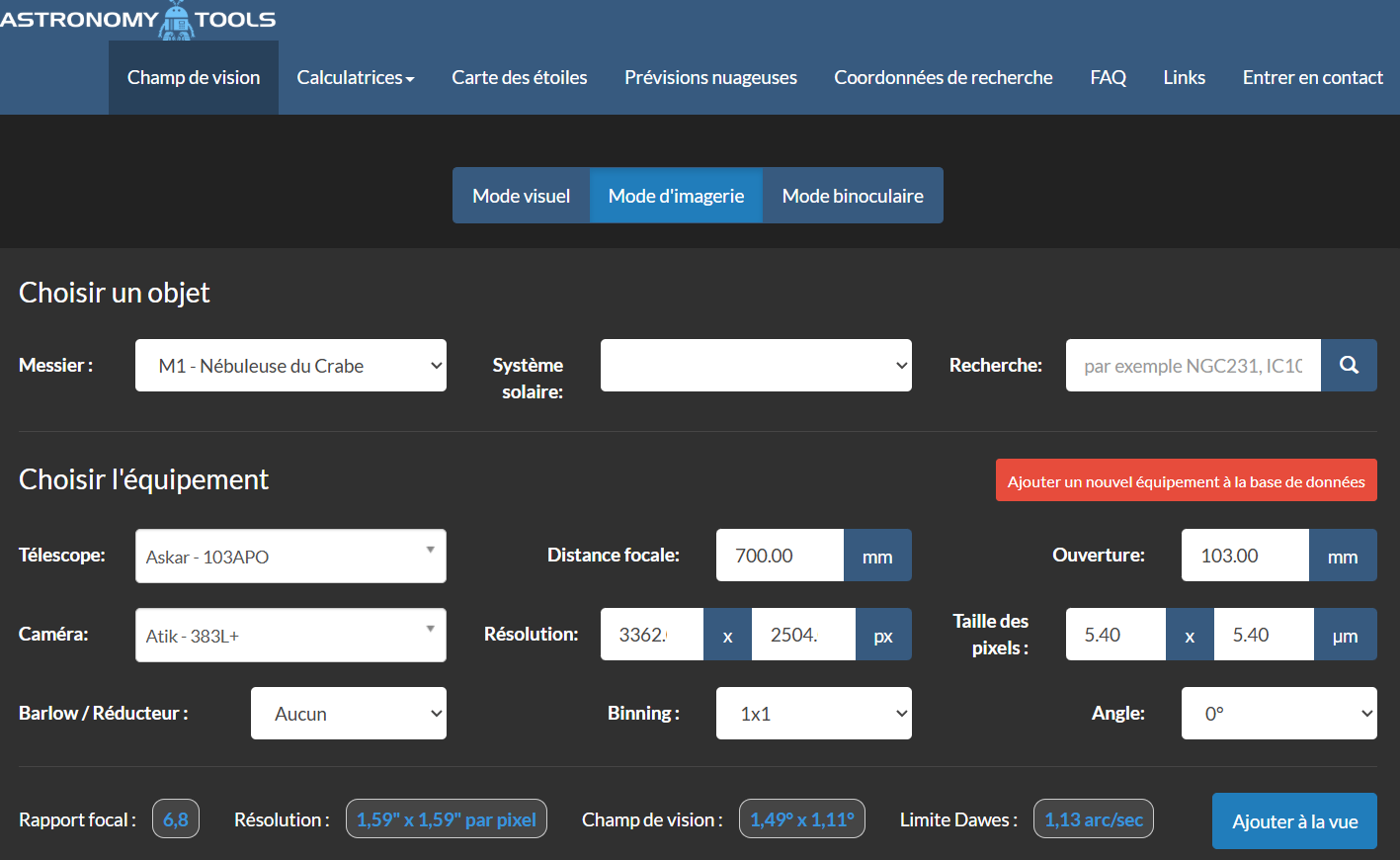1400x860 pixels.
Task: Switch to Mode visuel
Action: coord(522,196)
